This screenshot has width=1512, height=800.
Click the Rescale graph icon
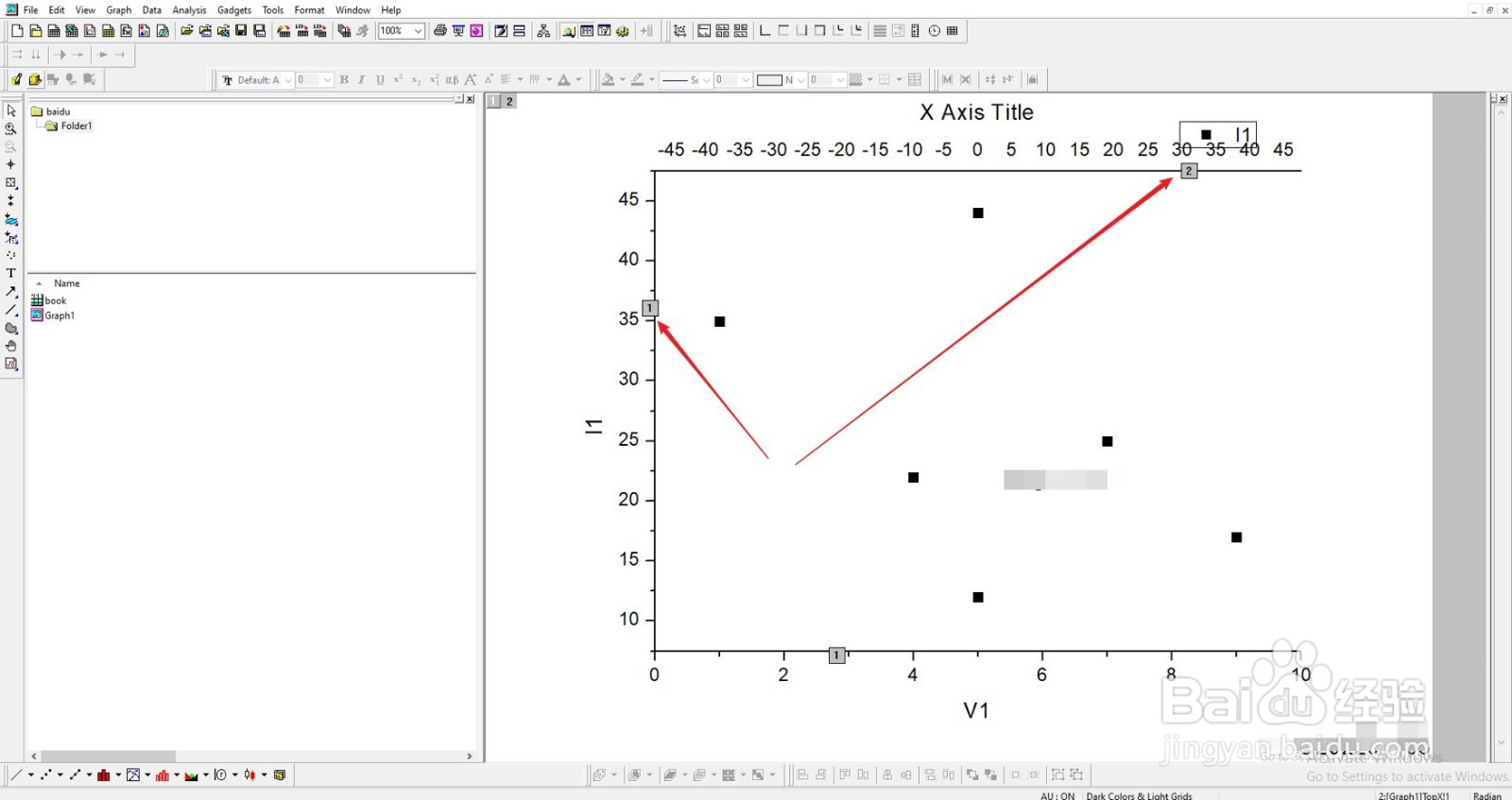679,31
